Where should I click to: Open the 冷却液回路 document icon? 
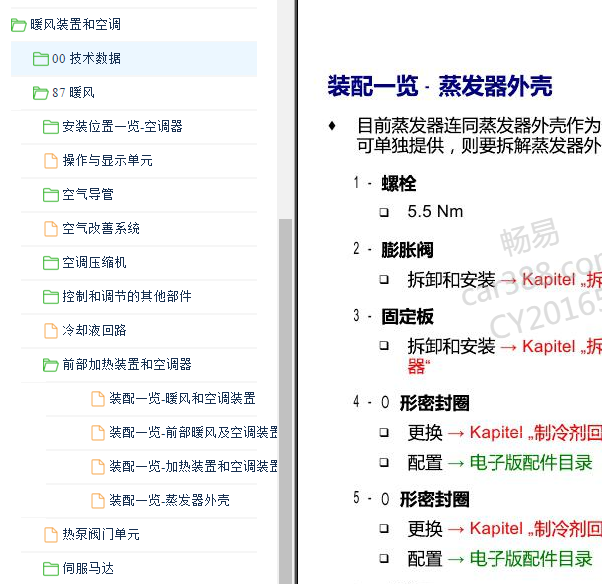(x=51, y=331)
